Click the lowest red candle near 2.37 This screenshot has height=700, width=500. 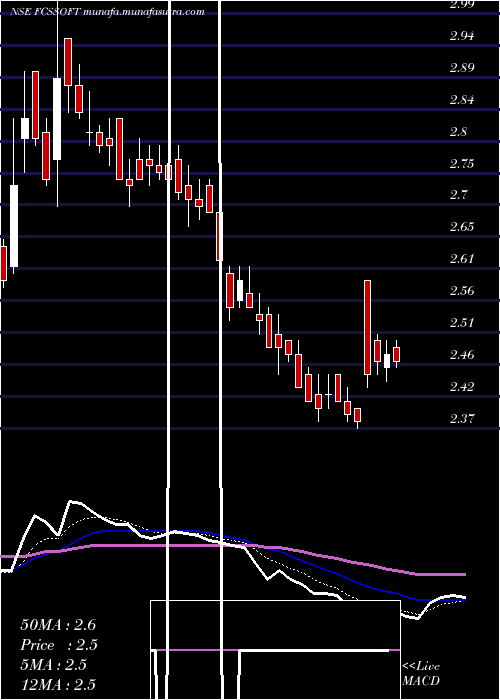tap(357, 415)
